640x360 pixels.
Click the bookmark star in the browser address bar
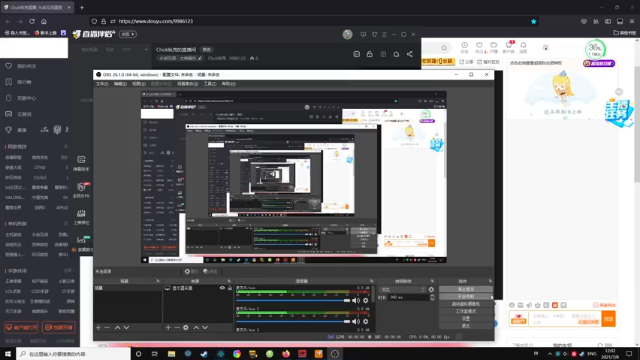(533, 21)
